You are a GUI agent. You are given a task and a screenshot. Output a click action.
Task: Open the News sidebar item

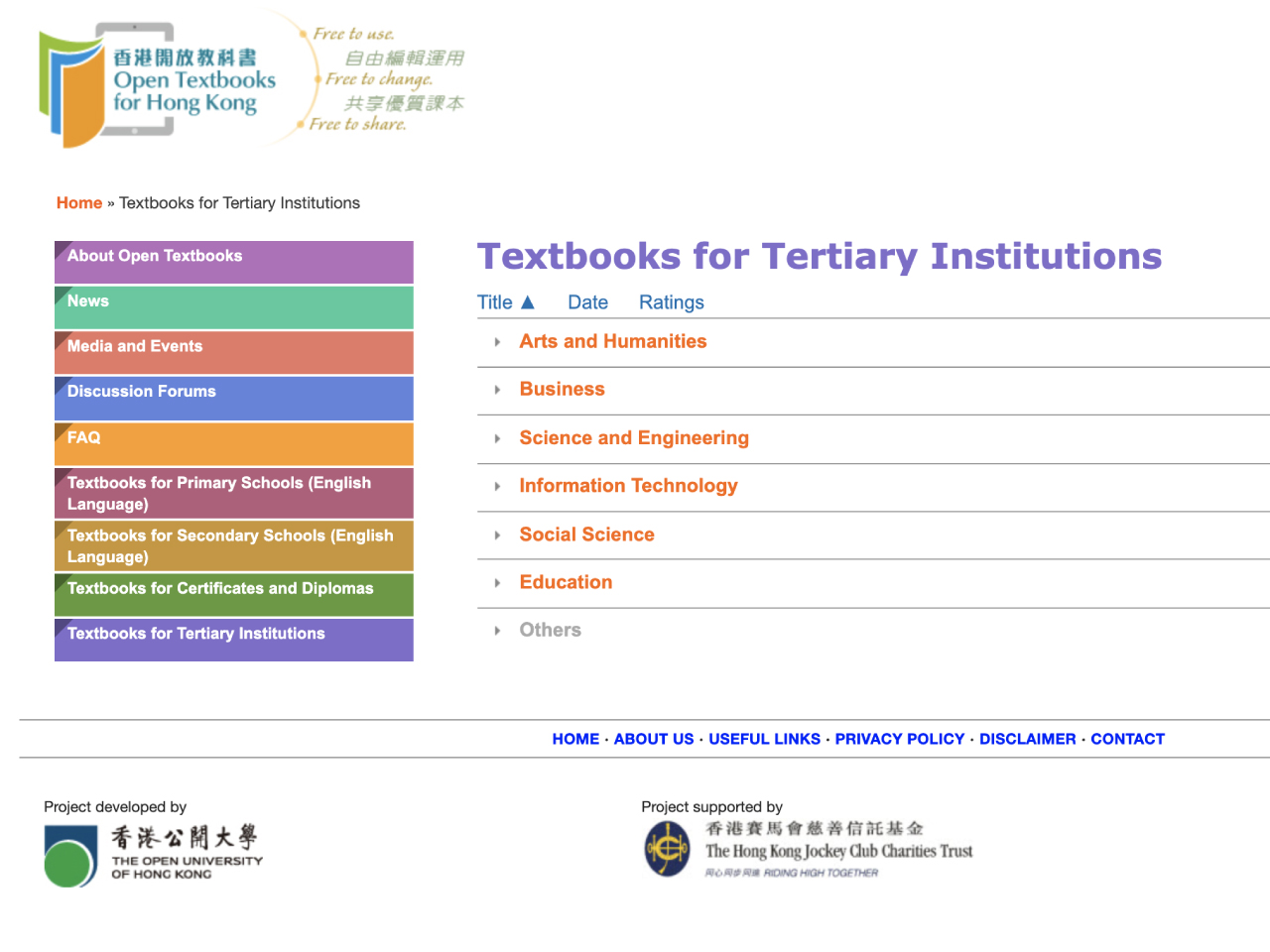click(234, 307)
